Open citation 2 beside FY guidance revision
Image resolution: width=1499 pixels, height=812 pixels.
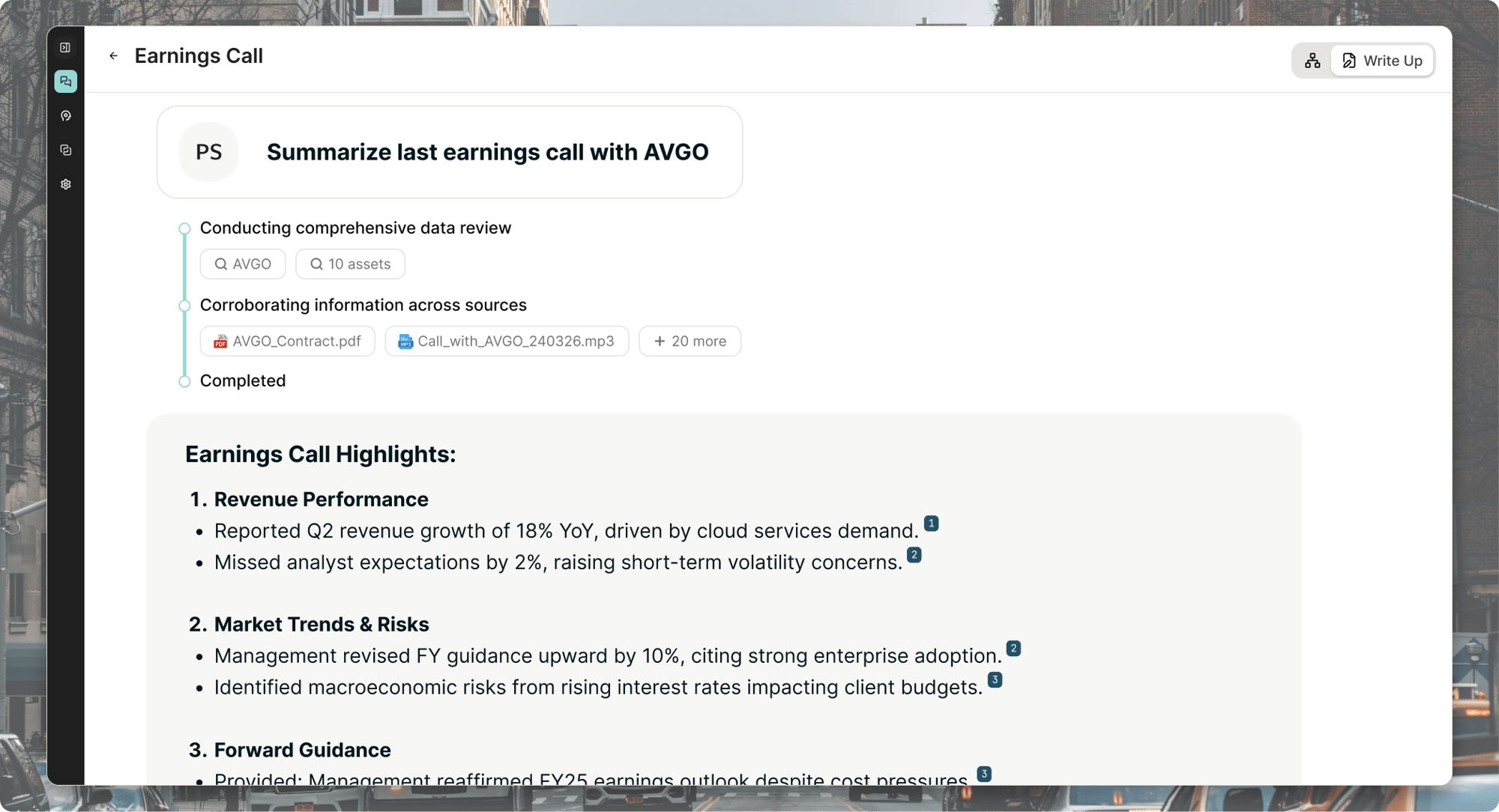tap(1014, 649)
